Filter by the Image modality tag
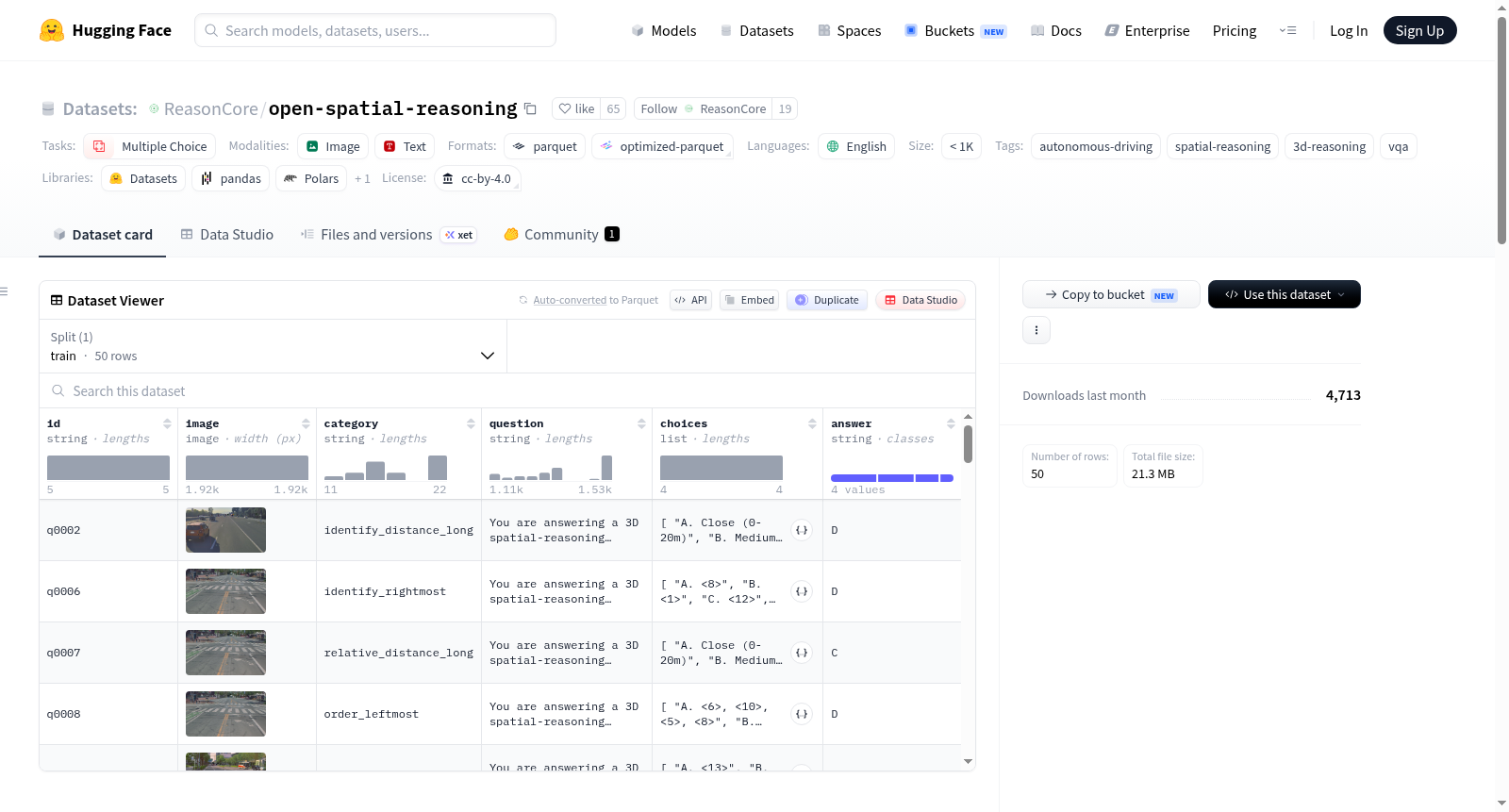The height and width of the screenshot is (812, 1509). (334, 146)
